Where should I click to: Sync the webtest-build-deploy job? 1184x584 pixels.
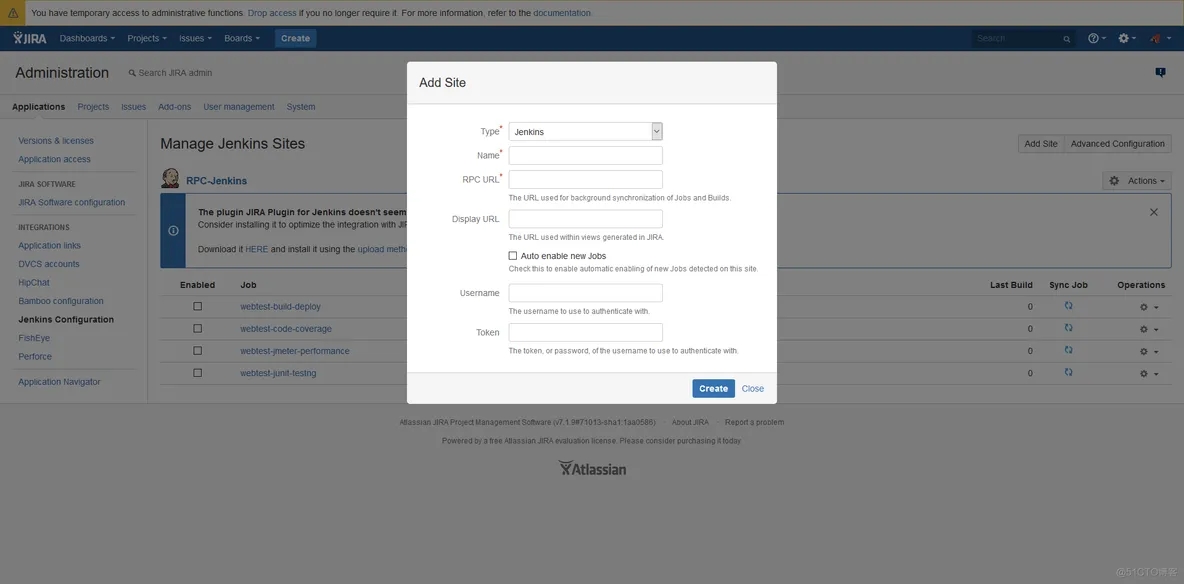click(1068, 306)
